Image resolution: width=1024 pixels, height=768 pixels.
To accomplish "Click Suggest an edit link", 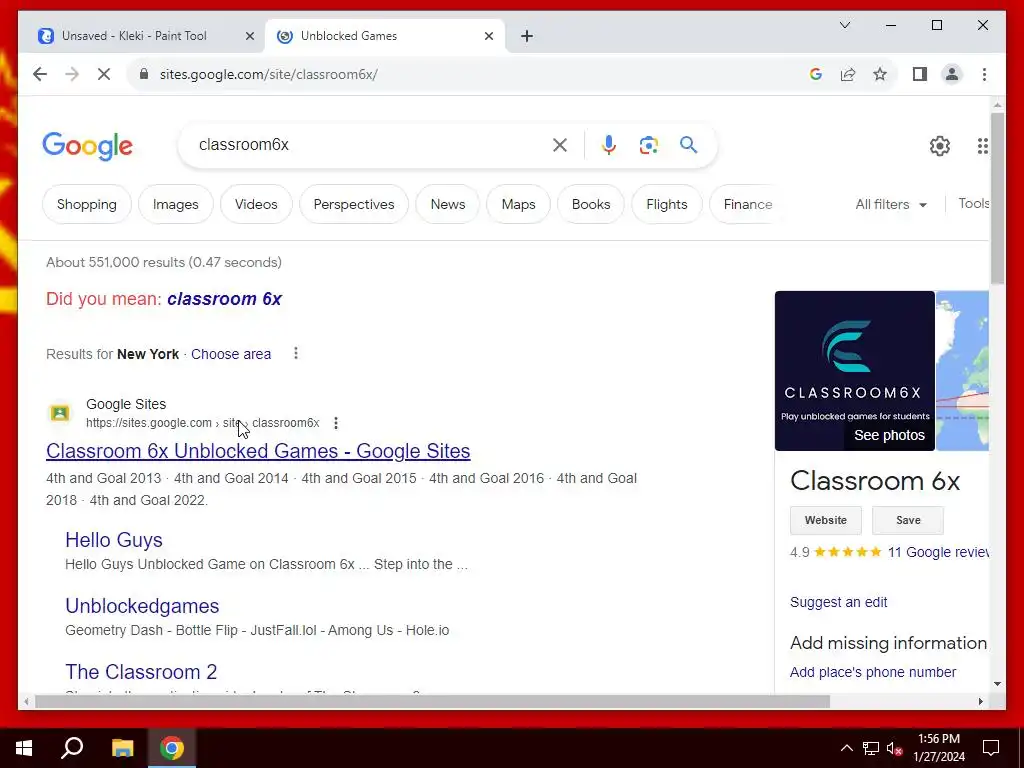I will tap(839, 602).
